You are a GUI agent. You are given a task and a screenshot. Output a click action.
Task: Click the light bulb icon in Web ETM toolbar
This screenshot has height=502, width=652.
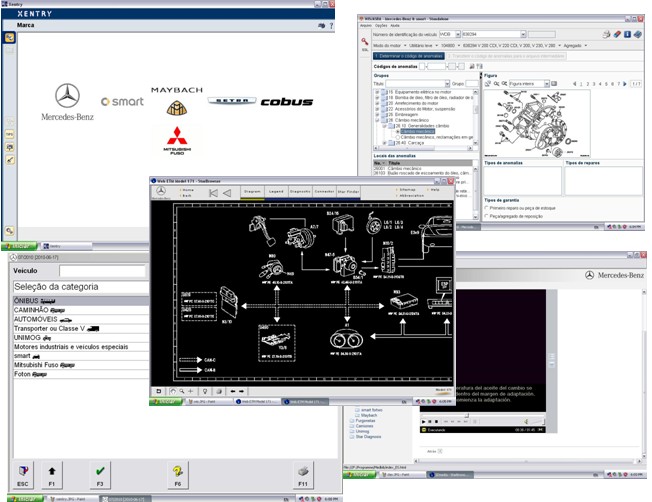point(205,391)
